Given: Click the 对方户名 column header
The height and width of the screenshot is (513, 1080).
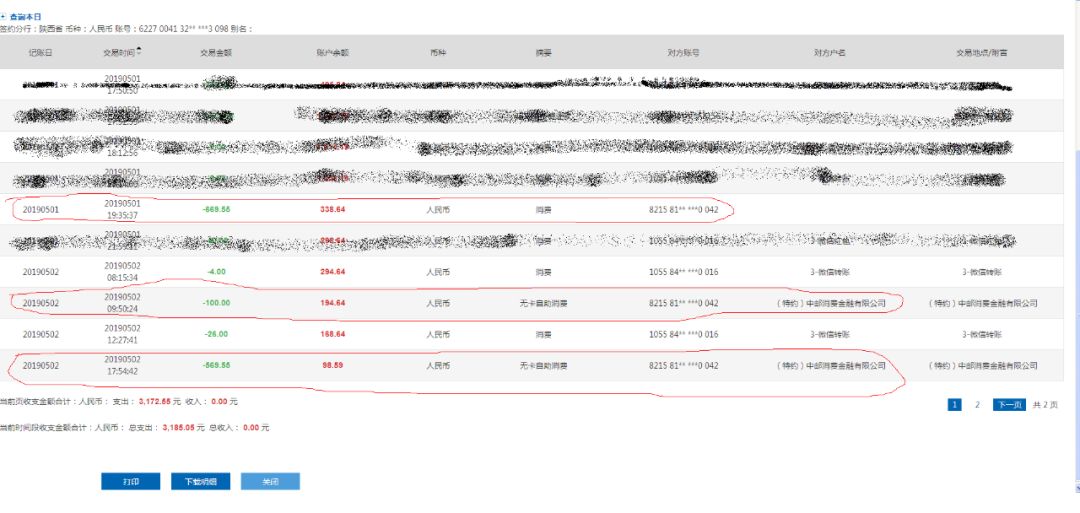Looking at the screenshot, I should point(829,52).
